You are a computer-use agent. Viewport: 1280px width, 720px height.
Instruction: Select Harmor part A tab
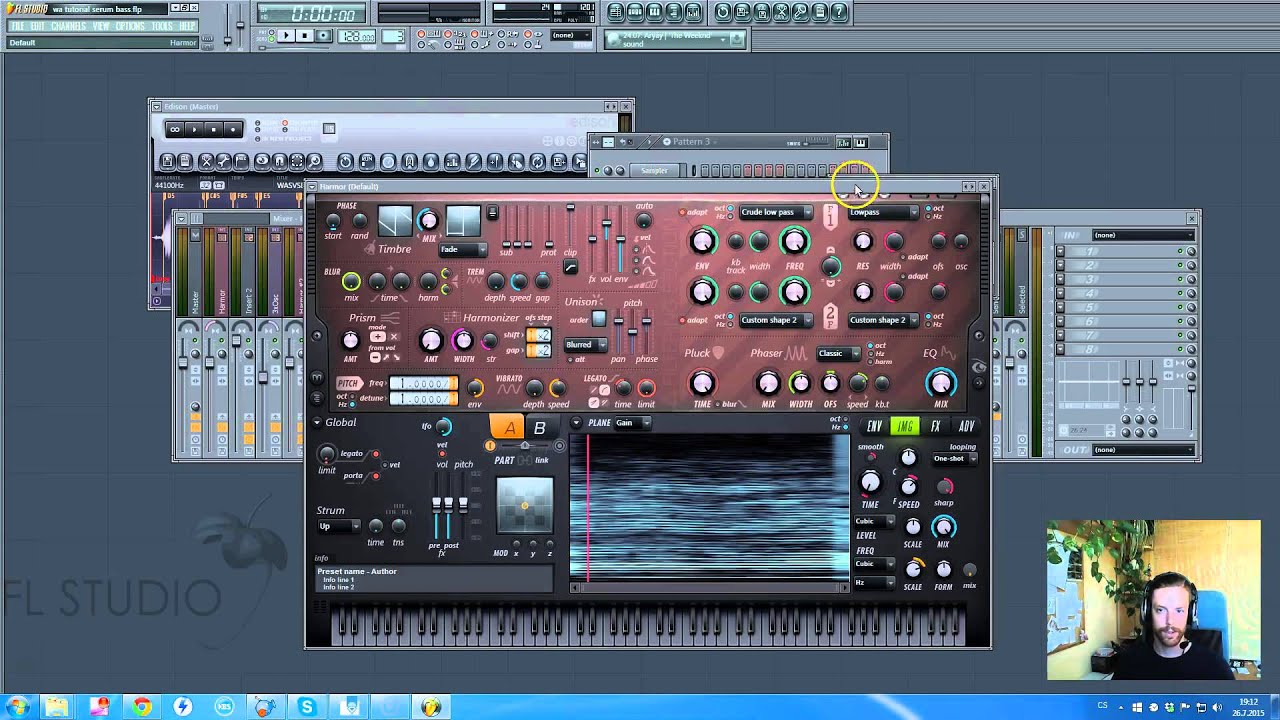tap(509, 428)
